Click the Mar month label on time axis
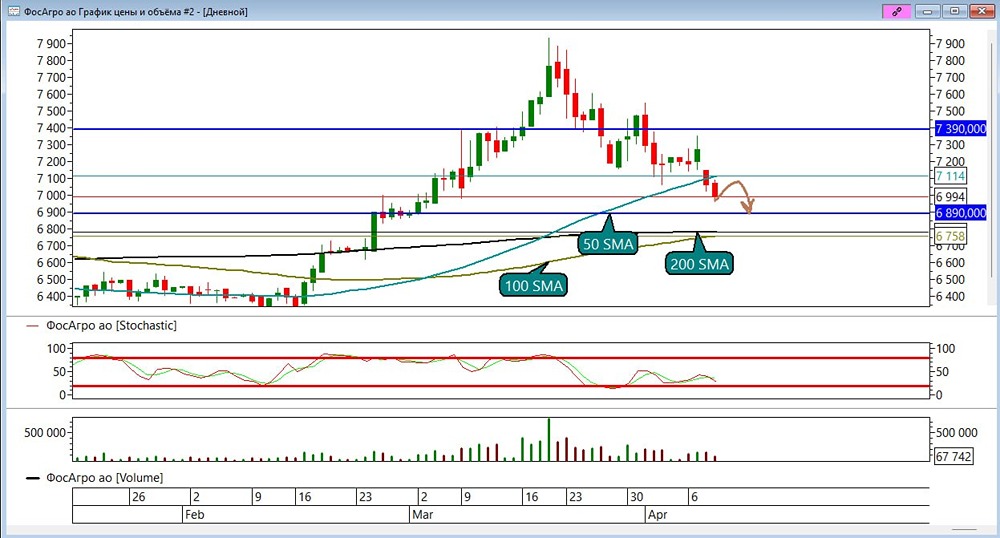 coord(422,514)
